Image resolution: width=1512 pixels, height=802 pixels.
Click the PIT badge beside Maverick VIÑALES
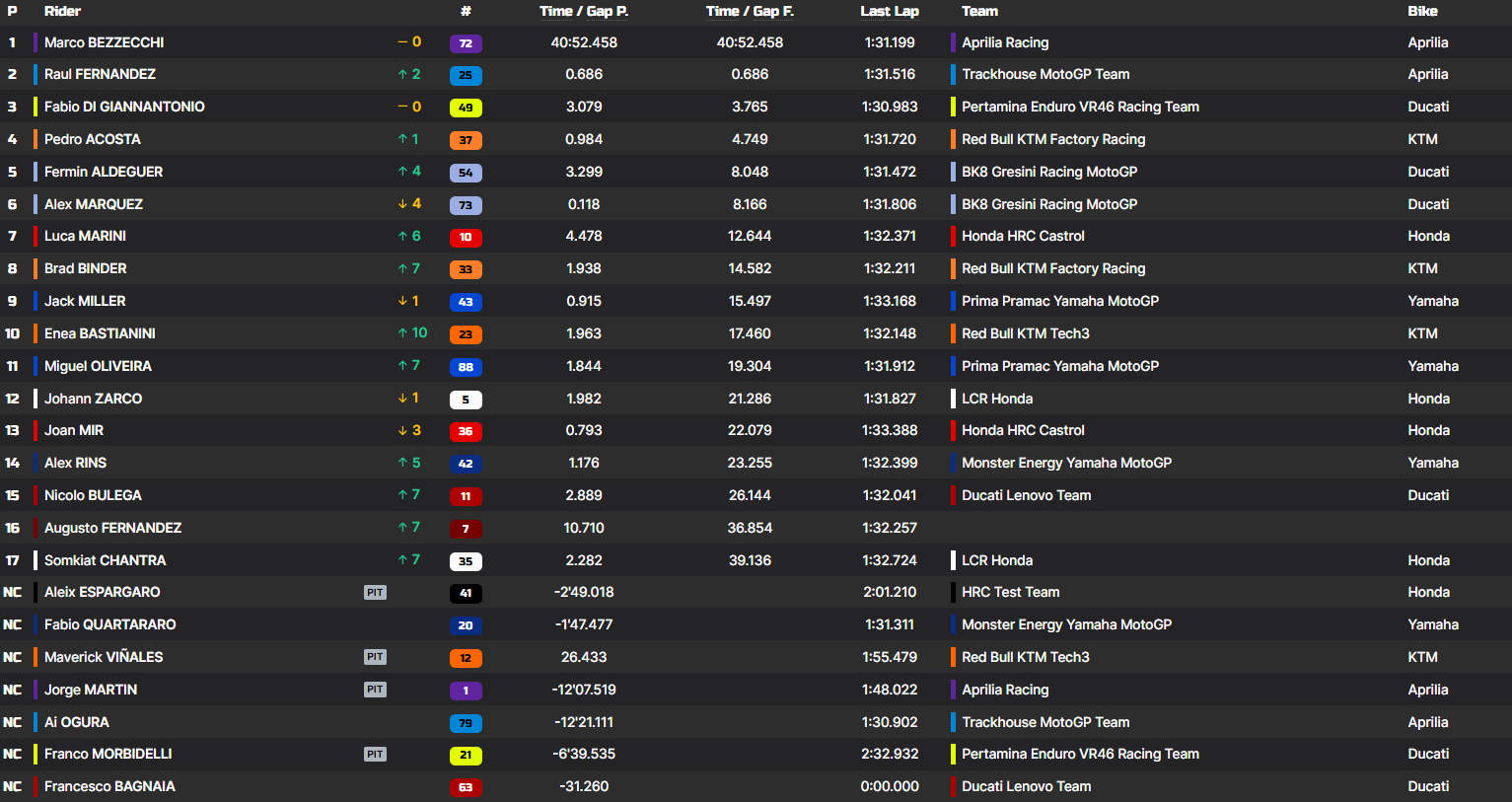375,657
